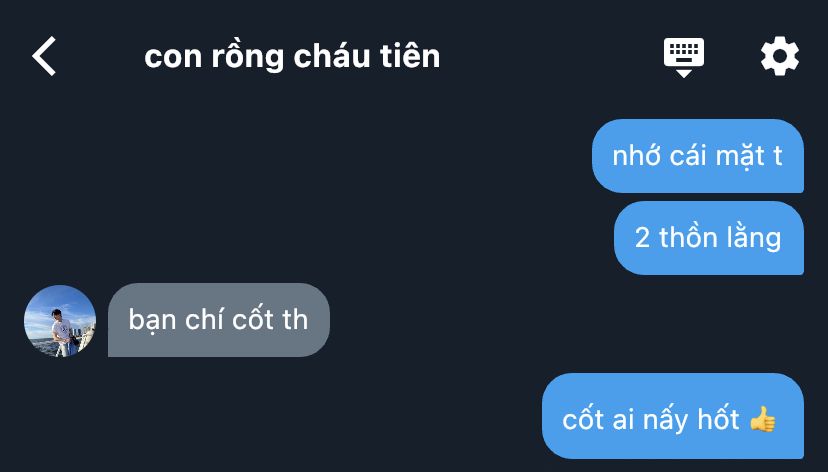Select the 'nhớ cái mặt t' message bubble
This screenshot has width=828, height=472.
point(698,156)
